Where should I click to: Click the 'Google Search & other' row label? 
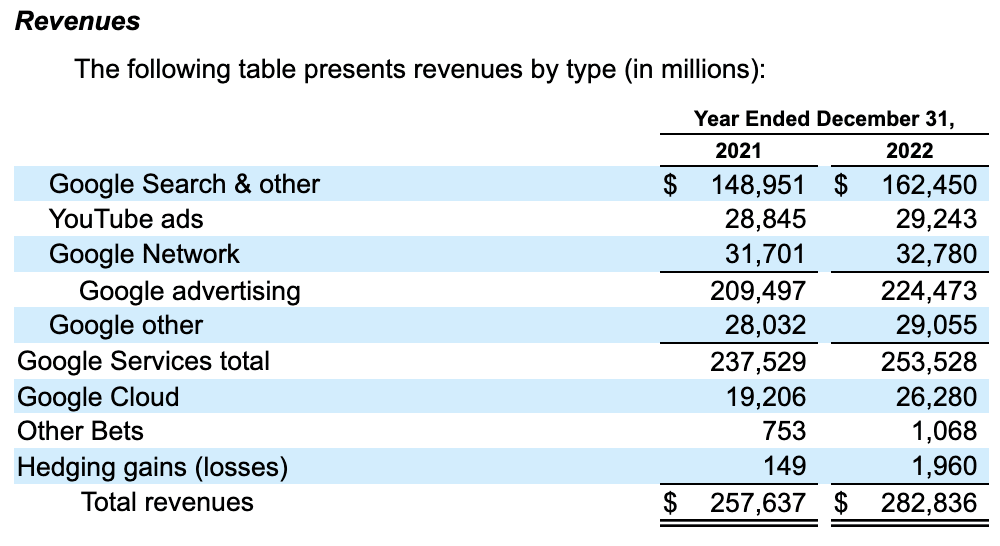coord(184,184)
